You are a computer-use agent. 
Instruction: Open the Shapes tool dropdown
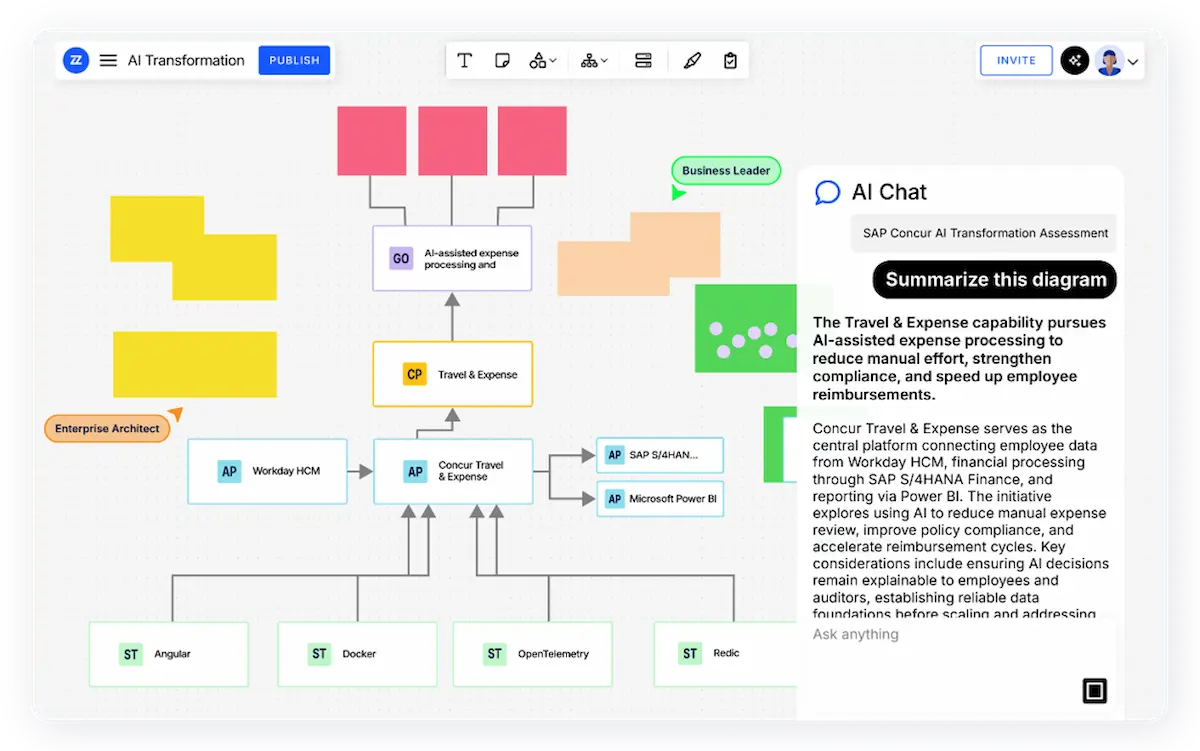point(543,61)
